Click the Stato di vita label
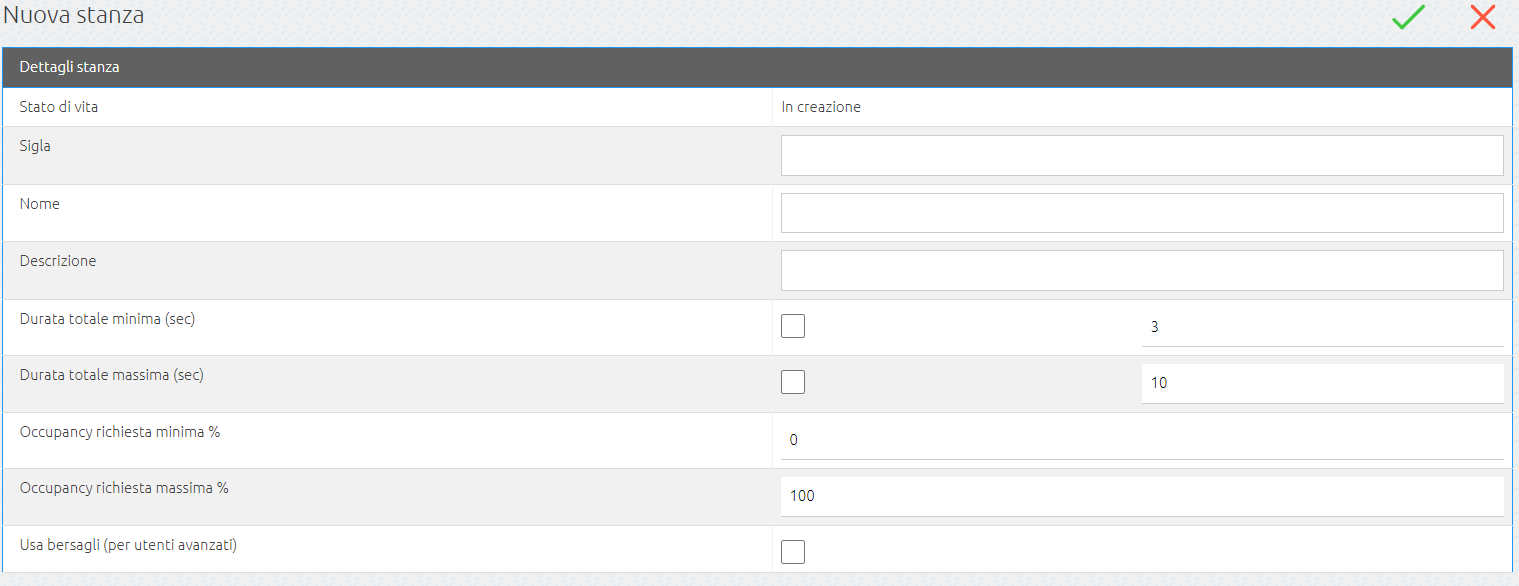1519x586 pixels. pos(59,106)
